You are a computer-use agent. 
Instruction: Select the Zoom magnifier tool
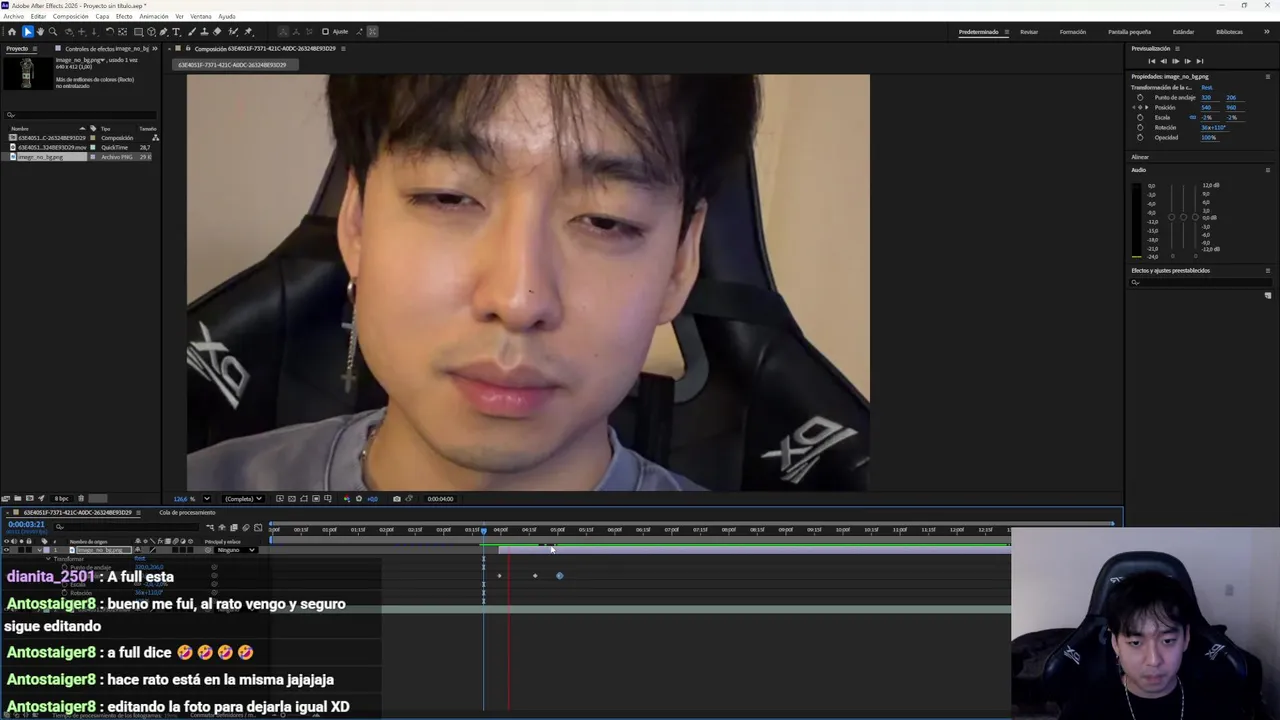(53, 32)
